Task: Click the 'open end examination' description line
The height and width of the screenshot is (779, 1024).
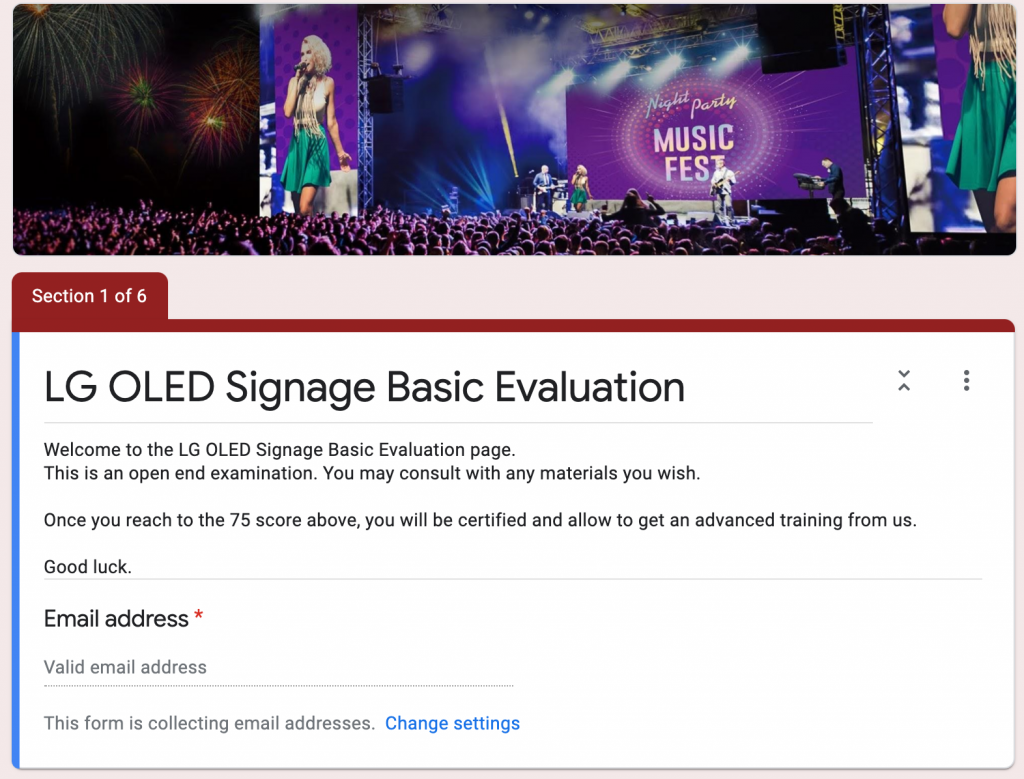Action: pyautogui.click(x=372, y=473)
